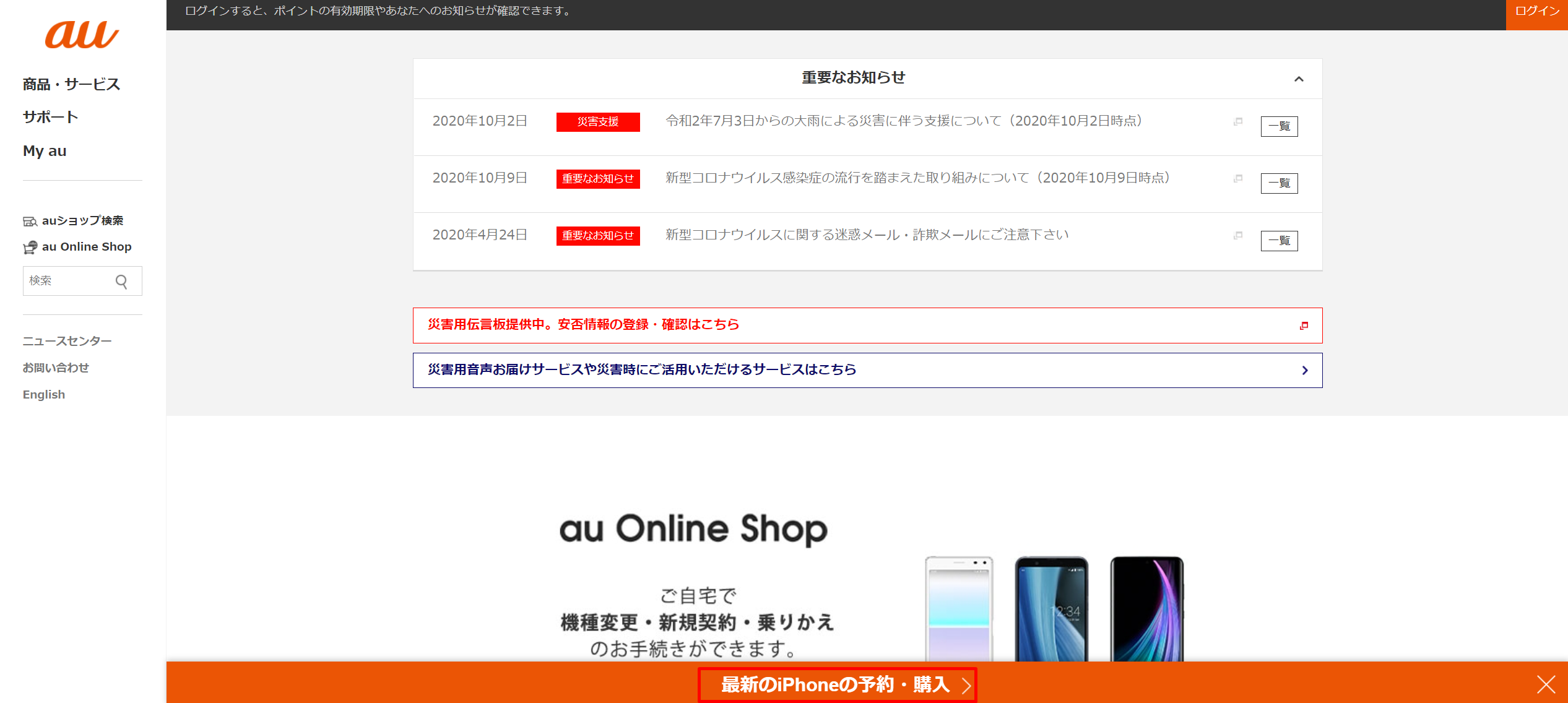Click the black phone image
The width and height of the screenshot is (1568, 703).
point(1147,609)
